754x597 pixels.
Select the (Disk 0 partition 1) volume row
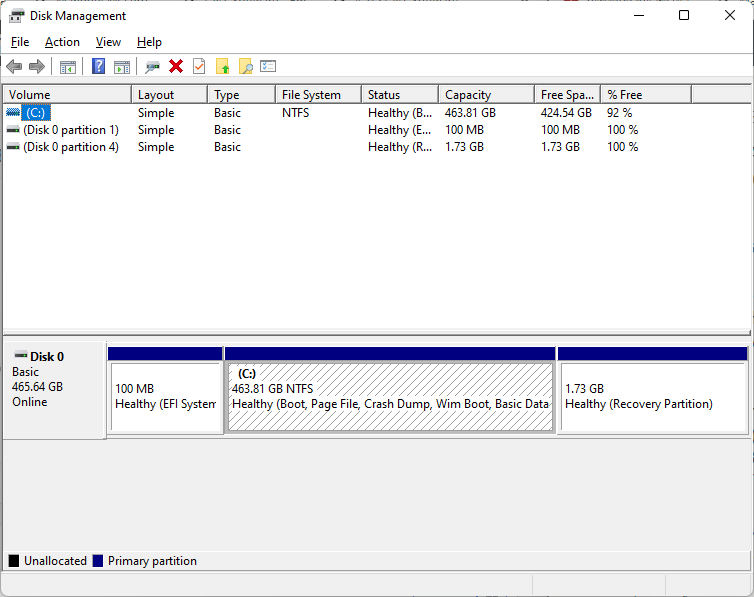coord(71,130)
